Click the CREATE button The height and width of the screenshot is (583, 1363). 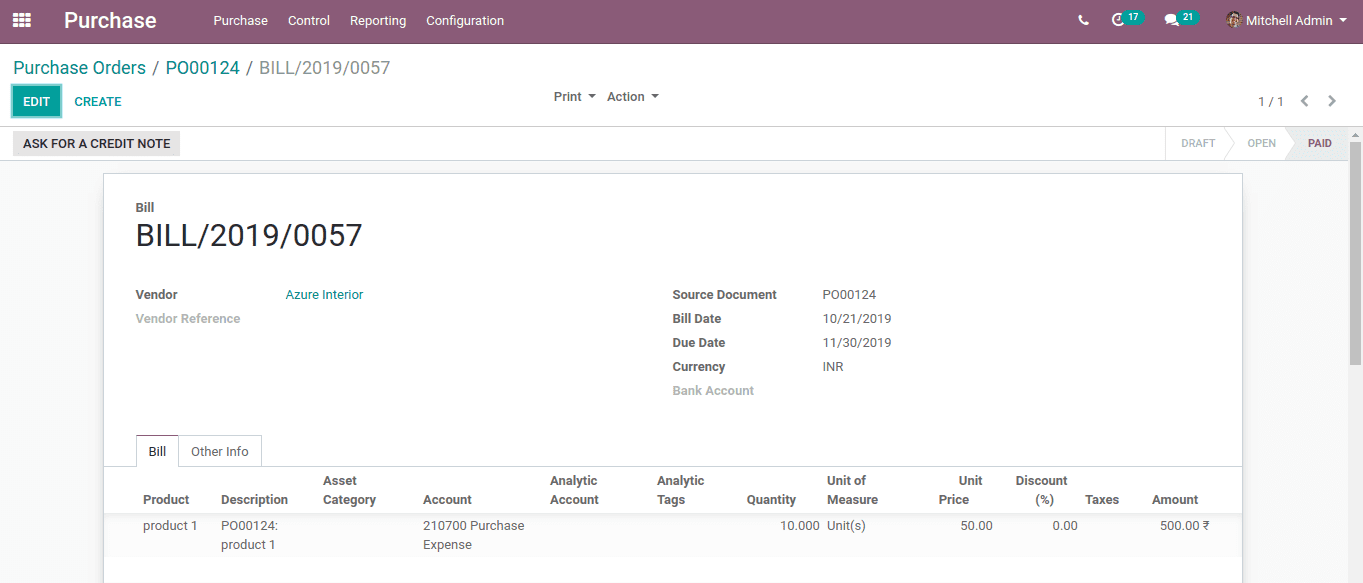pyautogui.click(x=98, y=101)
